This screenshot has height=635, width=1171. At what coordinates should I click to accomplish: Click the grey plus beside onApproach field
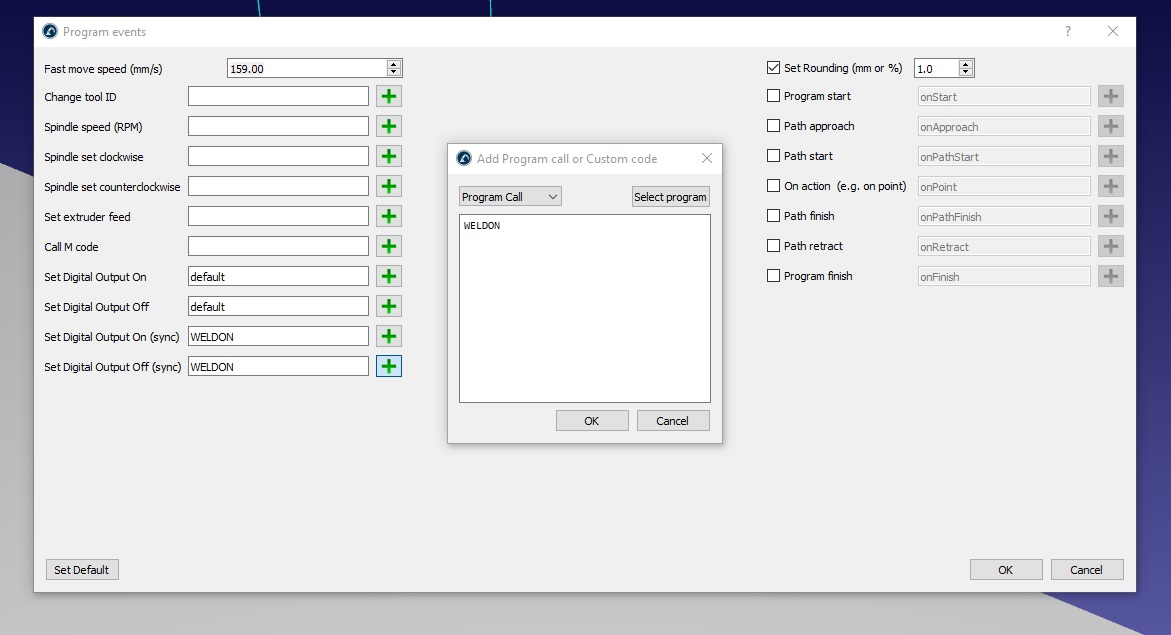[x=1111, y=126]
